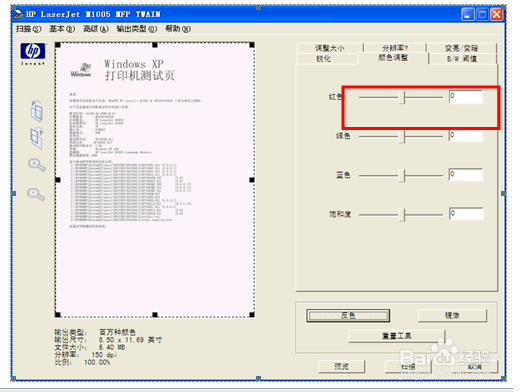Click the 红色 value input field

coord(466,97)
